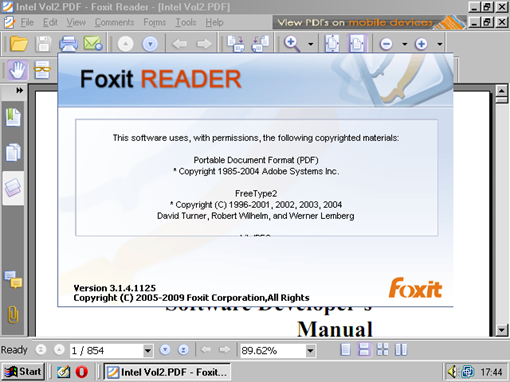Open the Bookmarks side panel icon
This screenshot has height=382, width=510.
pyautogui.click(x=13, y=117)
